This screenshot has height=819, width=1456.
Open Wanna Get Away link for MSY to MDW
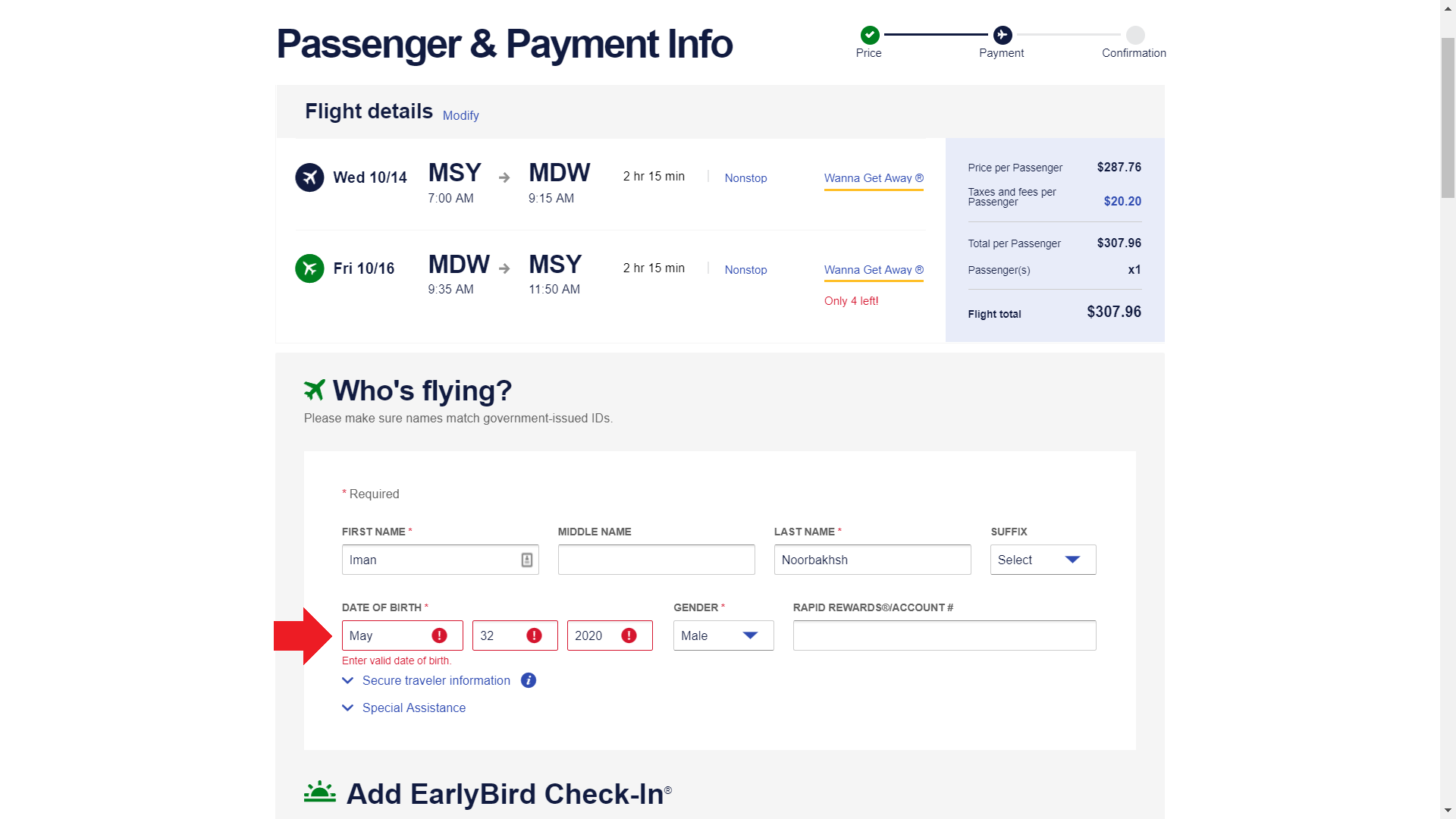pyautogui.click(x=874, y=178)
